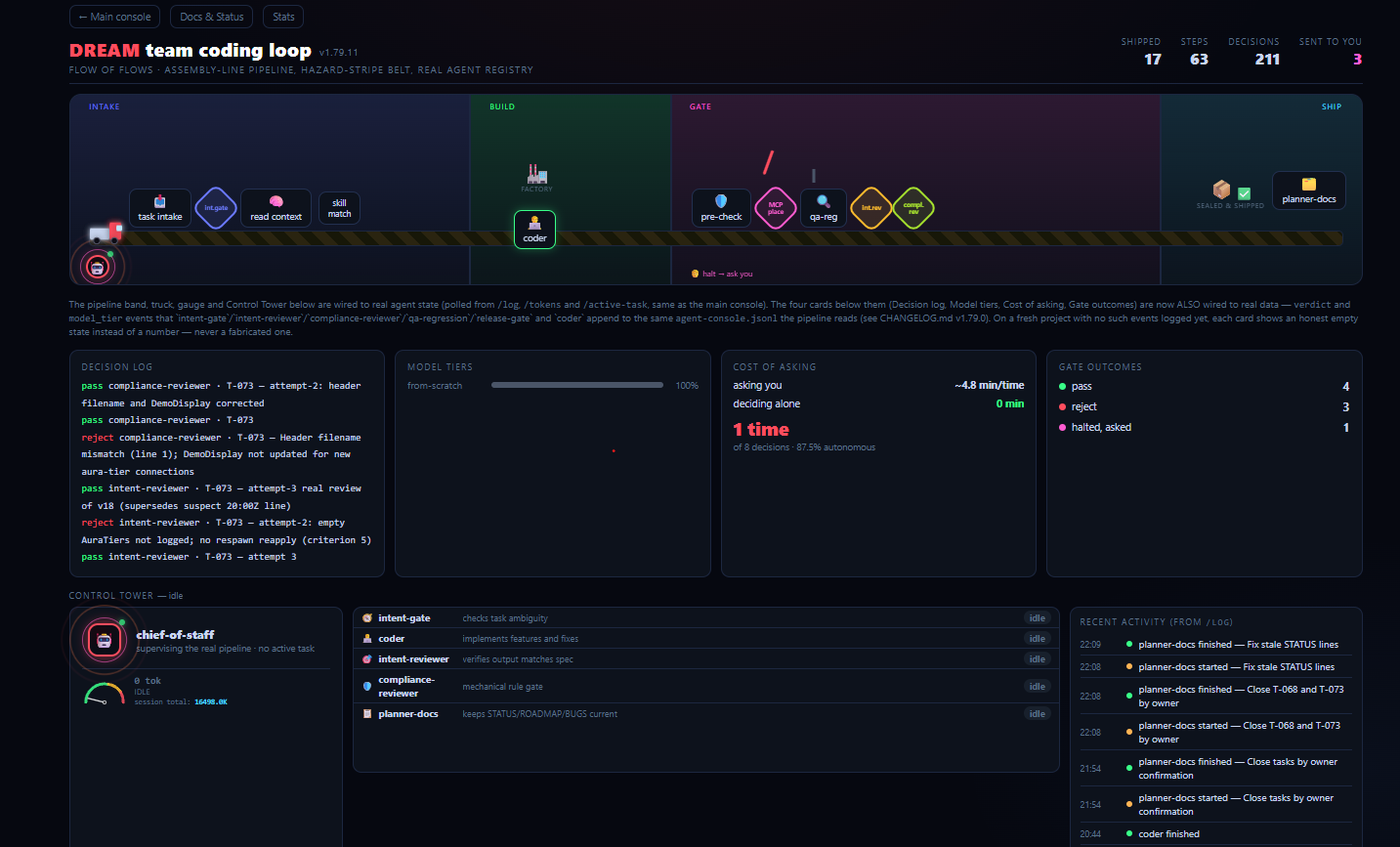Click the intent-gate agent row icon
1400x847 pixels.
click(x=367, y=618)
